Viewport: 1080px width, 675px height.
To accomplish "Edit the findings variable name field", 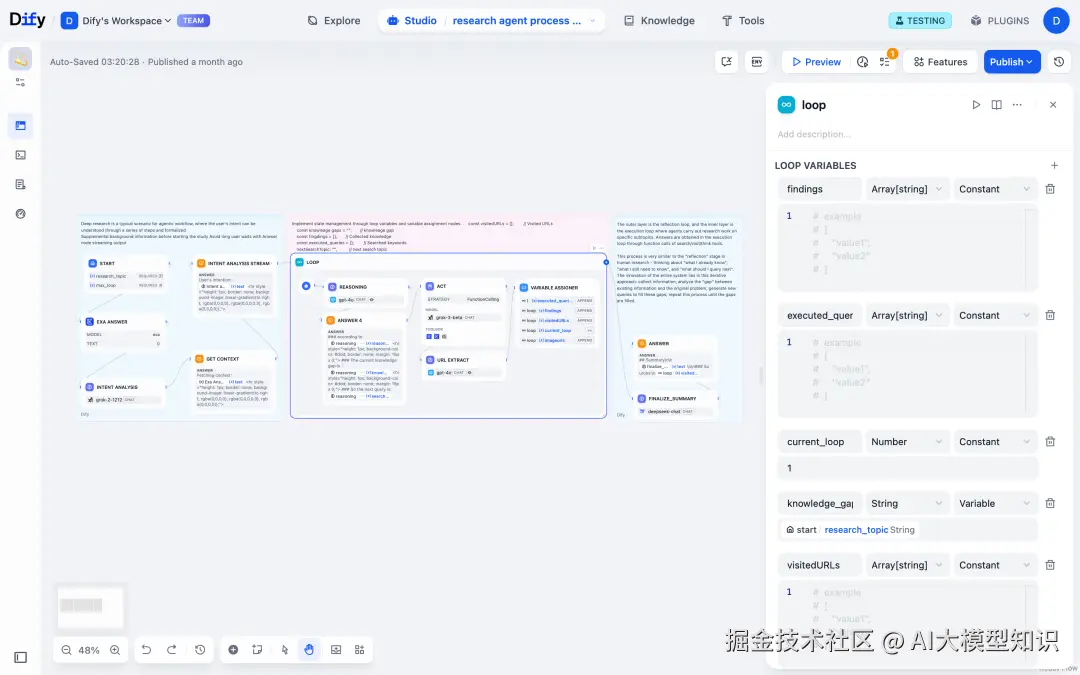I will [x=820, y=189].
